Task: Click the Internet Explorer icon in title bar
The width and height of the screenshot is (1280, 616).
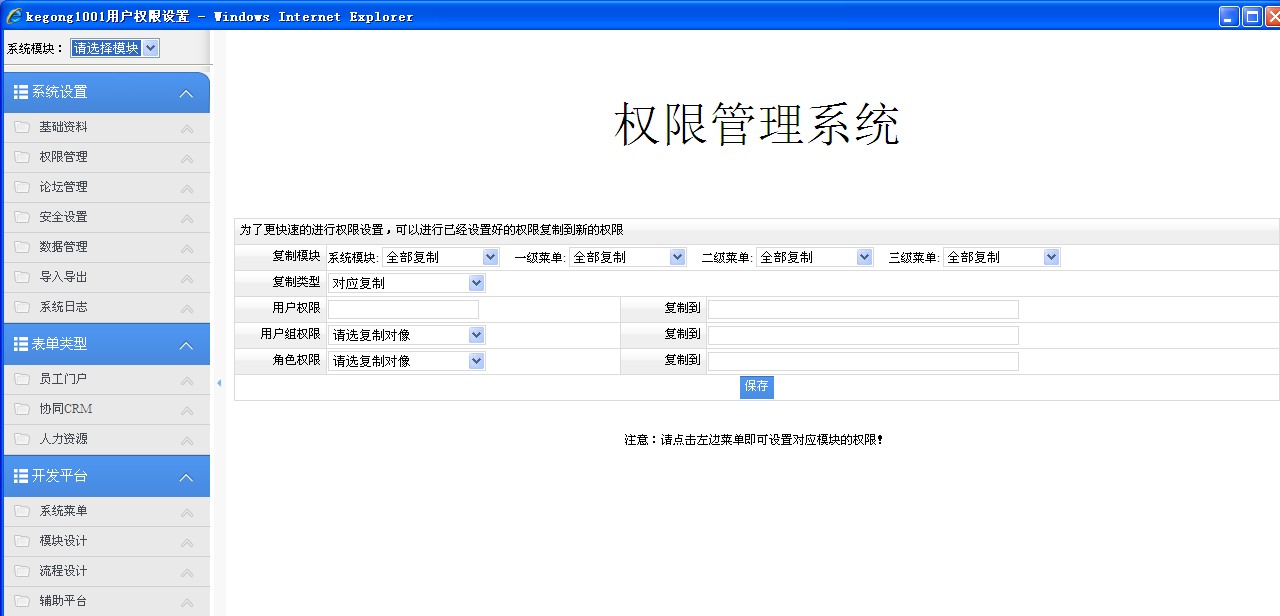Action: pyautogui.click(x=13, y=16)
